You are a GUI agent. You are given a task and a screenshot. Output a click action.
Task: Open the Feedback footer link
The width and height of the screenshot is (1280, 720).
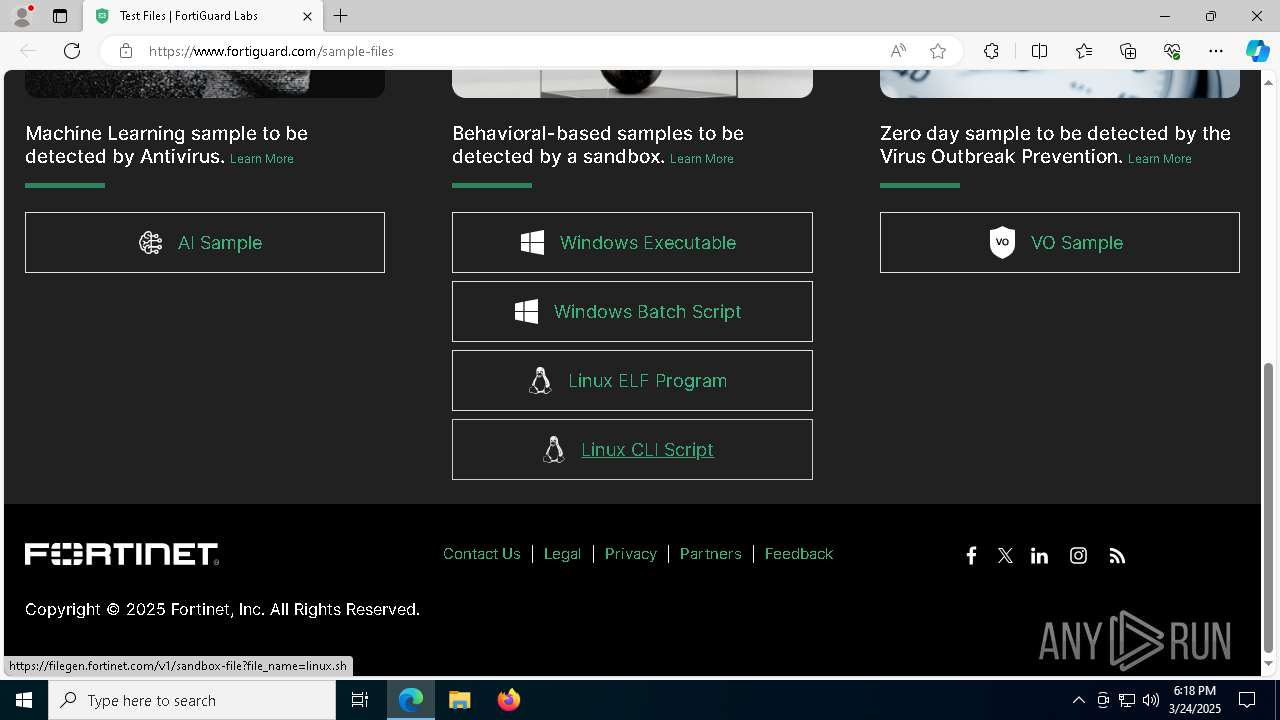[x=799, y=554]
